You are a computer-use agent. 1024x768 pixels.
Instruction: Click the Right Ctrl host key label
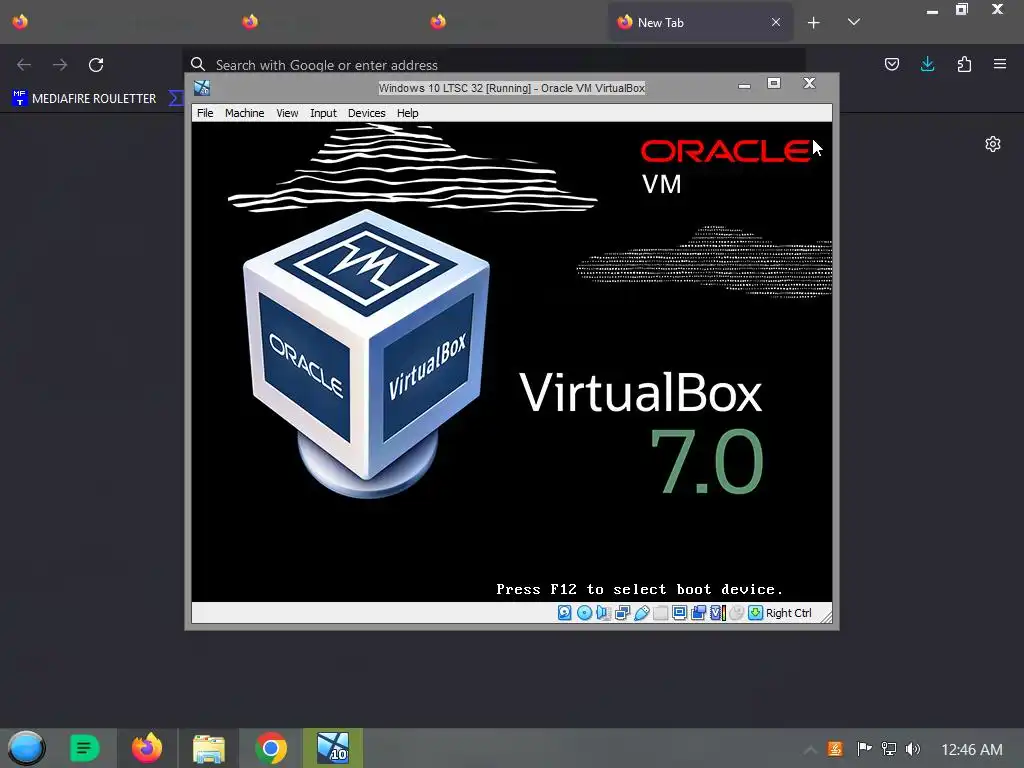coord(788,613)
